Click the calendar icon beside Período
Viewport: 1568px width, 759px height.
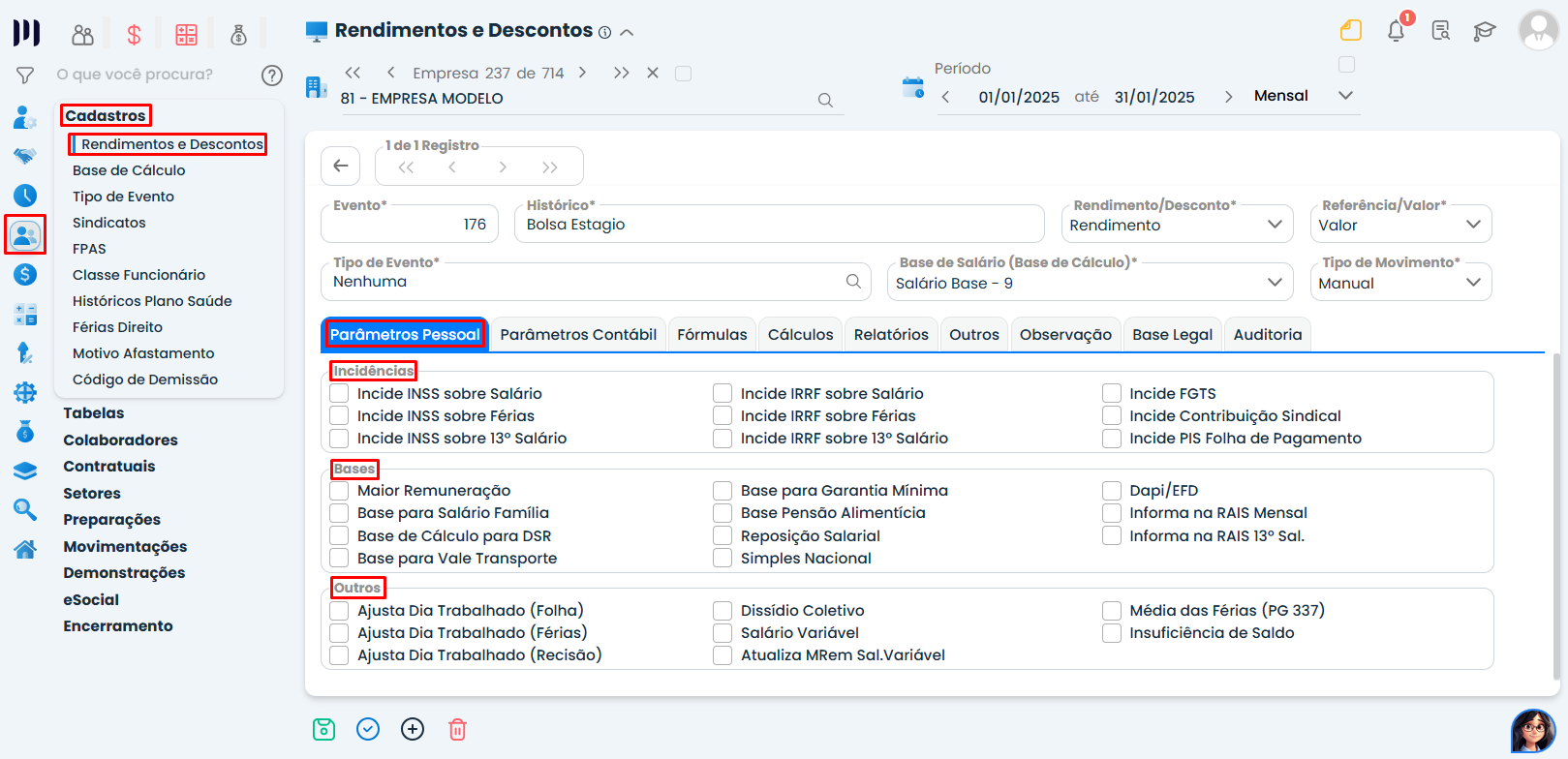[x=912, y=87]
